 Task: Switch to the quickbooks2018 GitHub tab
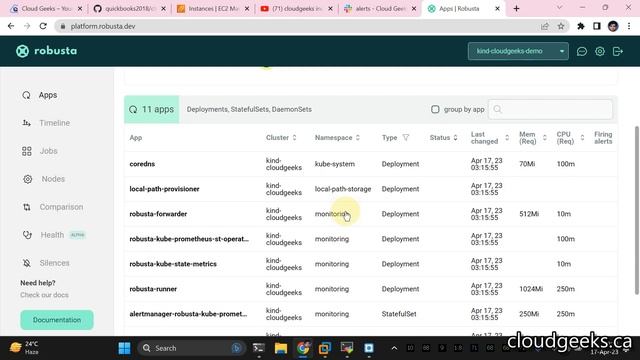pyautogui.click(x=129, y=9)
